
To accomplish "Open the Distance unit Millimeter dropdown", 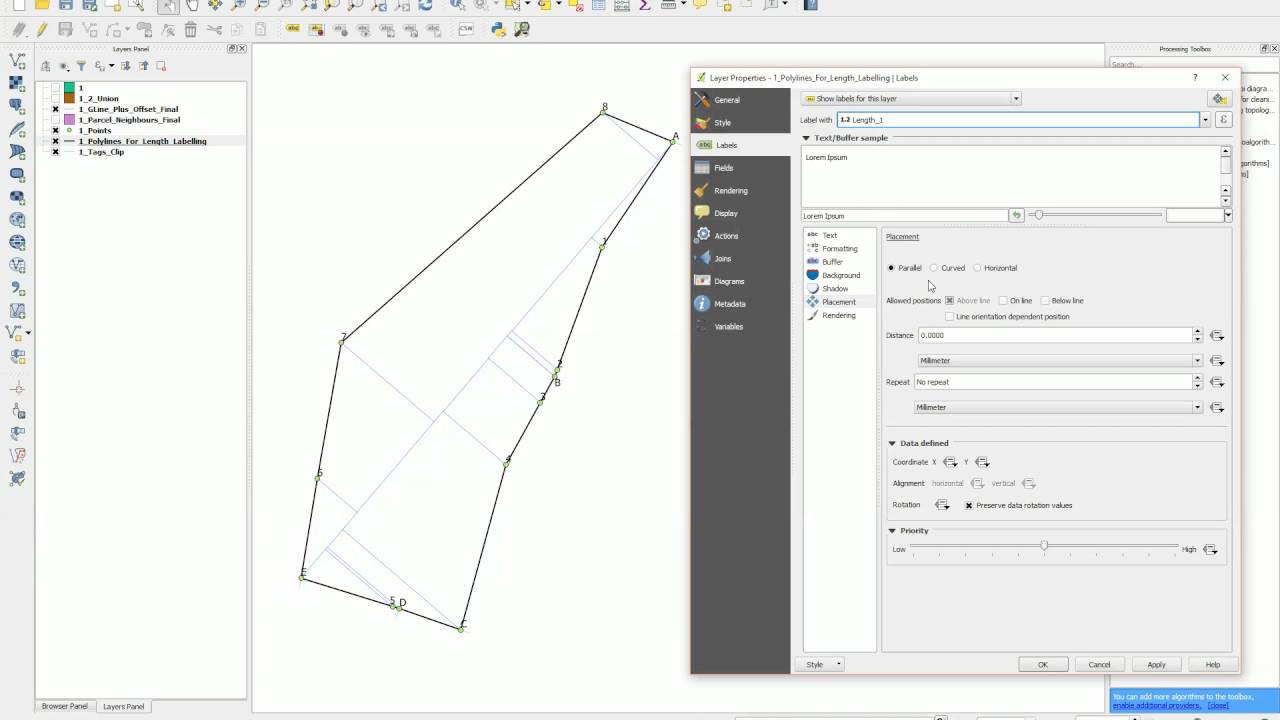I will 1060,360.
